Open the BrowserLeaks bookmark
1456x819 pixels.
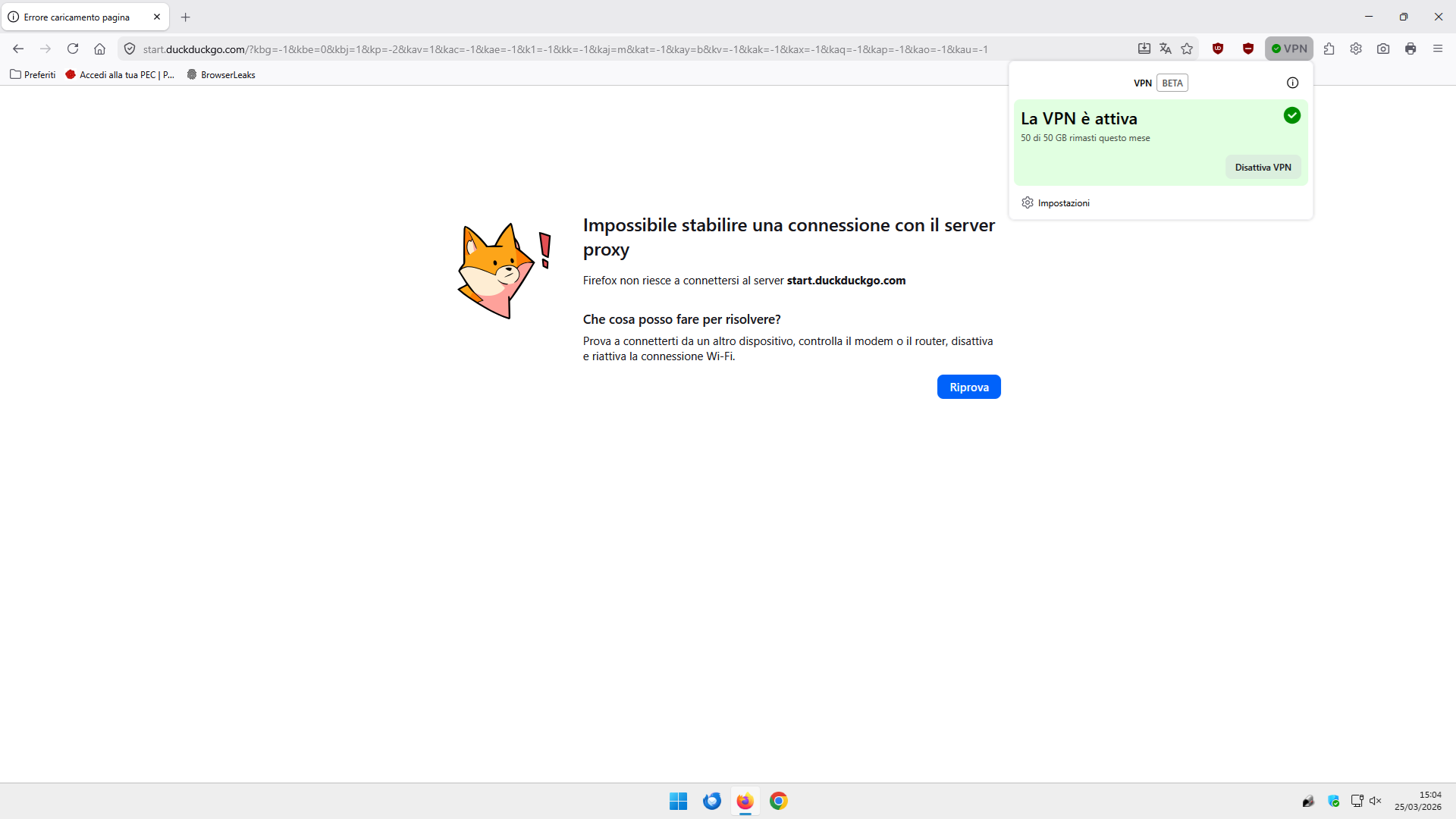[x=221, y=74]
